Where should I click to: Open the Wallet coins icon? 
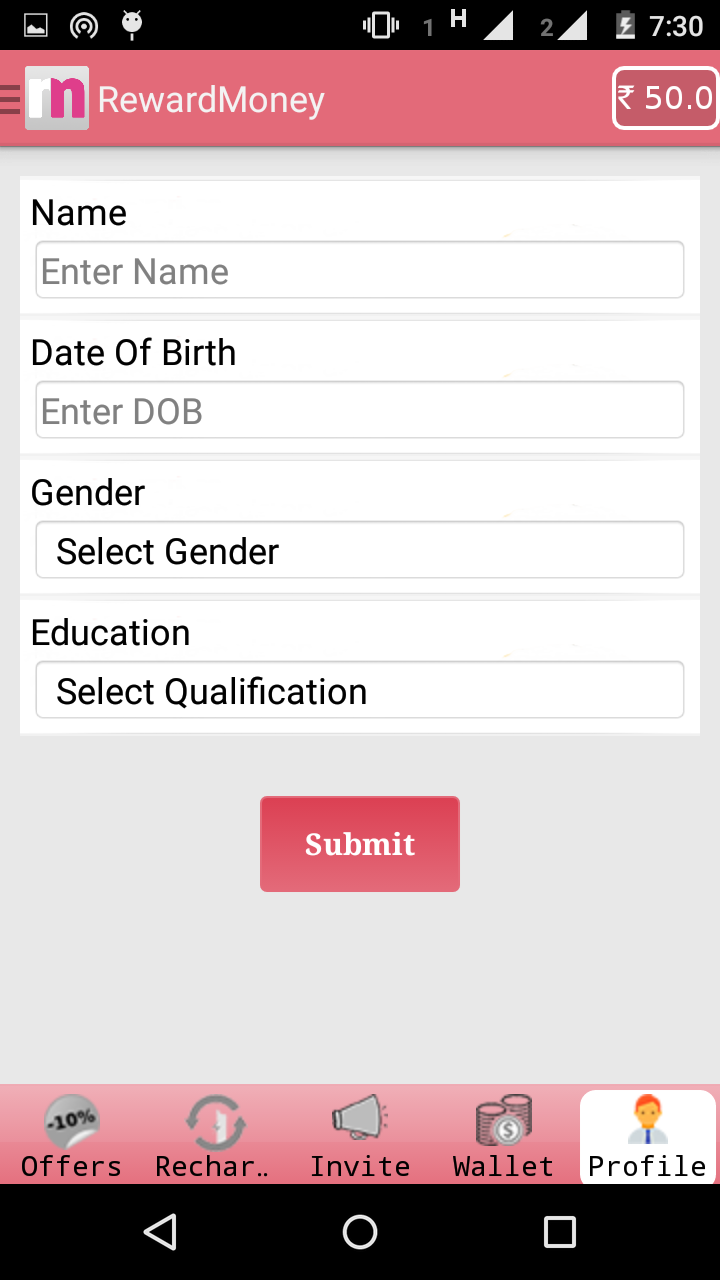point(503,1120)
